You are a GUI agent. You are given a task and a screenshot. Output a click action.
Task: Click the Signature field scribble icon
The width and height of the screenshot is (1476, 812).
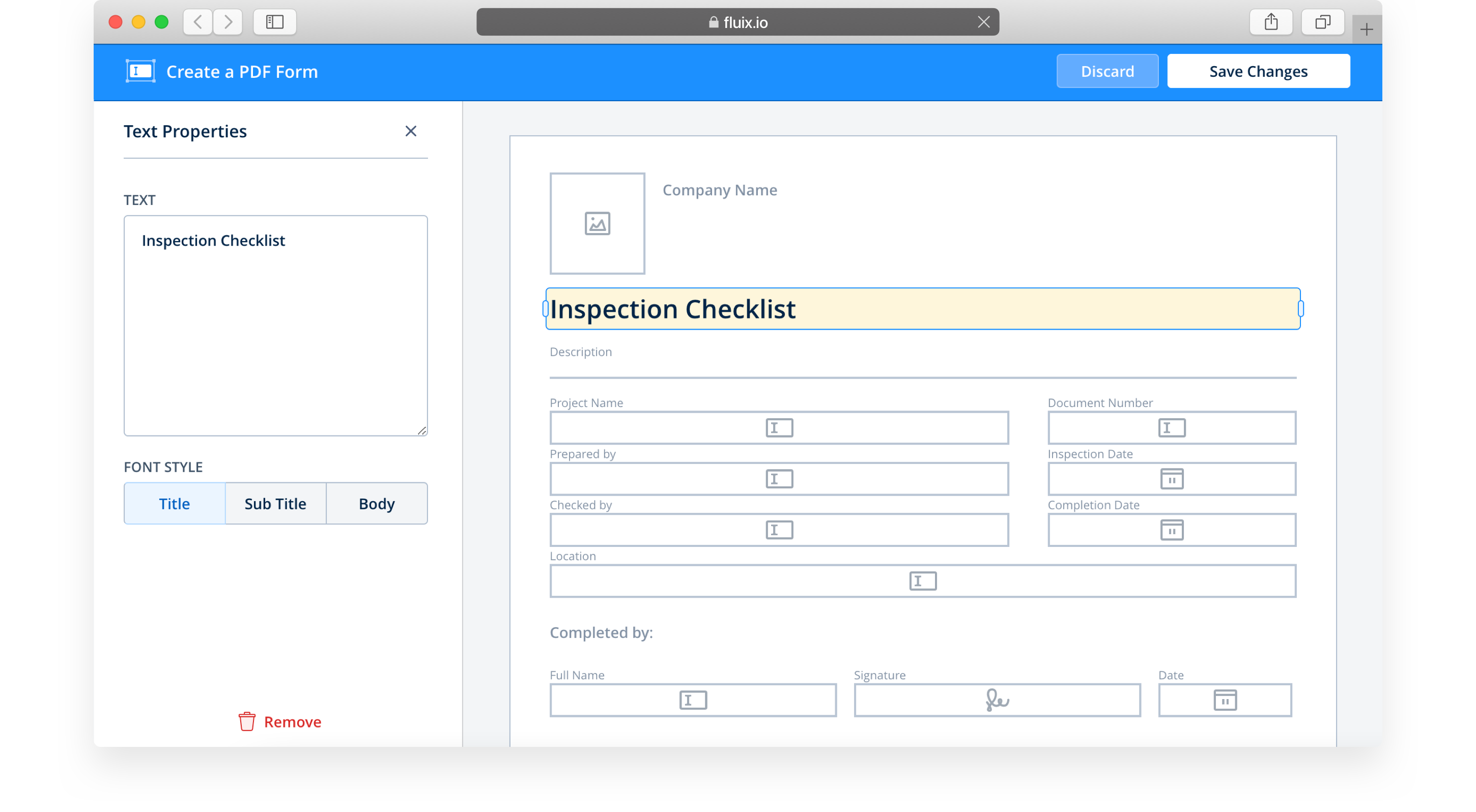pyautogui.click(x=997, y=700)
